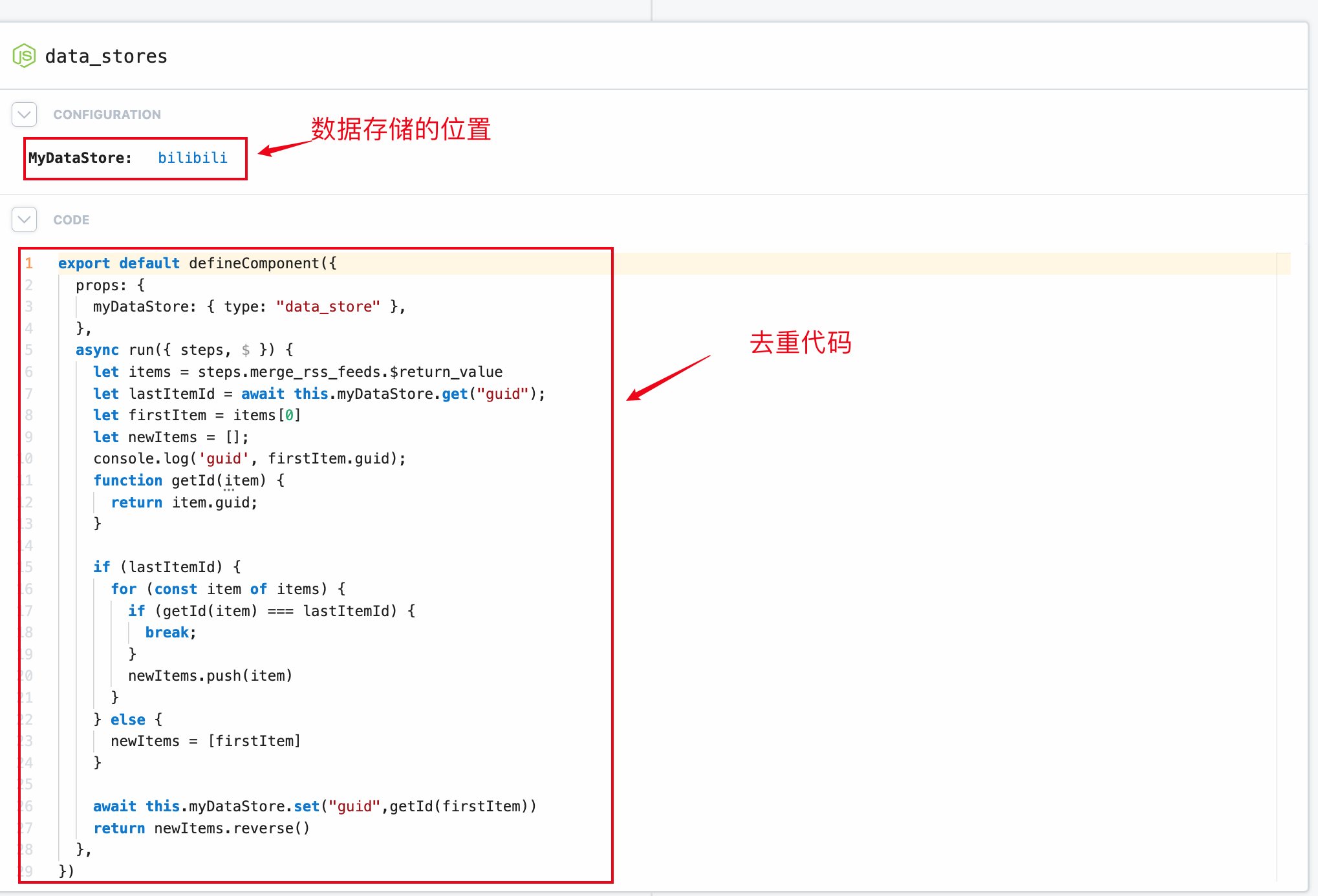
Task: Click the data_stores step title
Action: coord(106,56)
